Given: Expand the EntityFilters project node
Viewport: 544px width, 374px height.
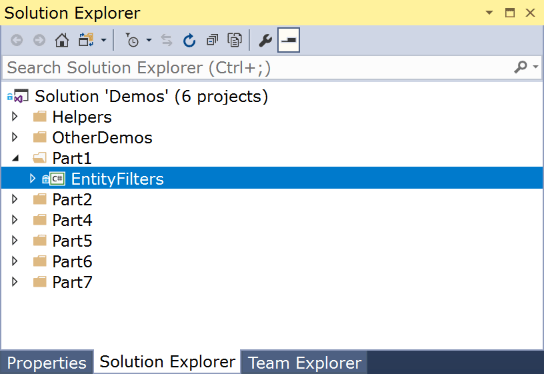Looking at the screenshot, I should (x=32, y=179).
